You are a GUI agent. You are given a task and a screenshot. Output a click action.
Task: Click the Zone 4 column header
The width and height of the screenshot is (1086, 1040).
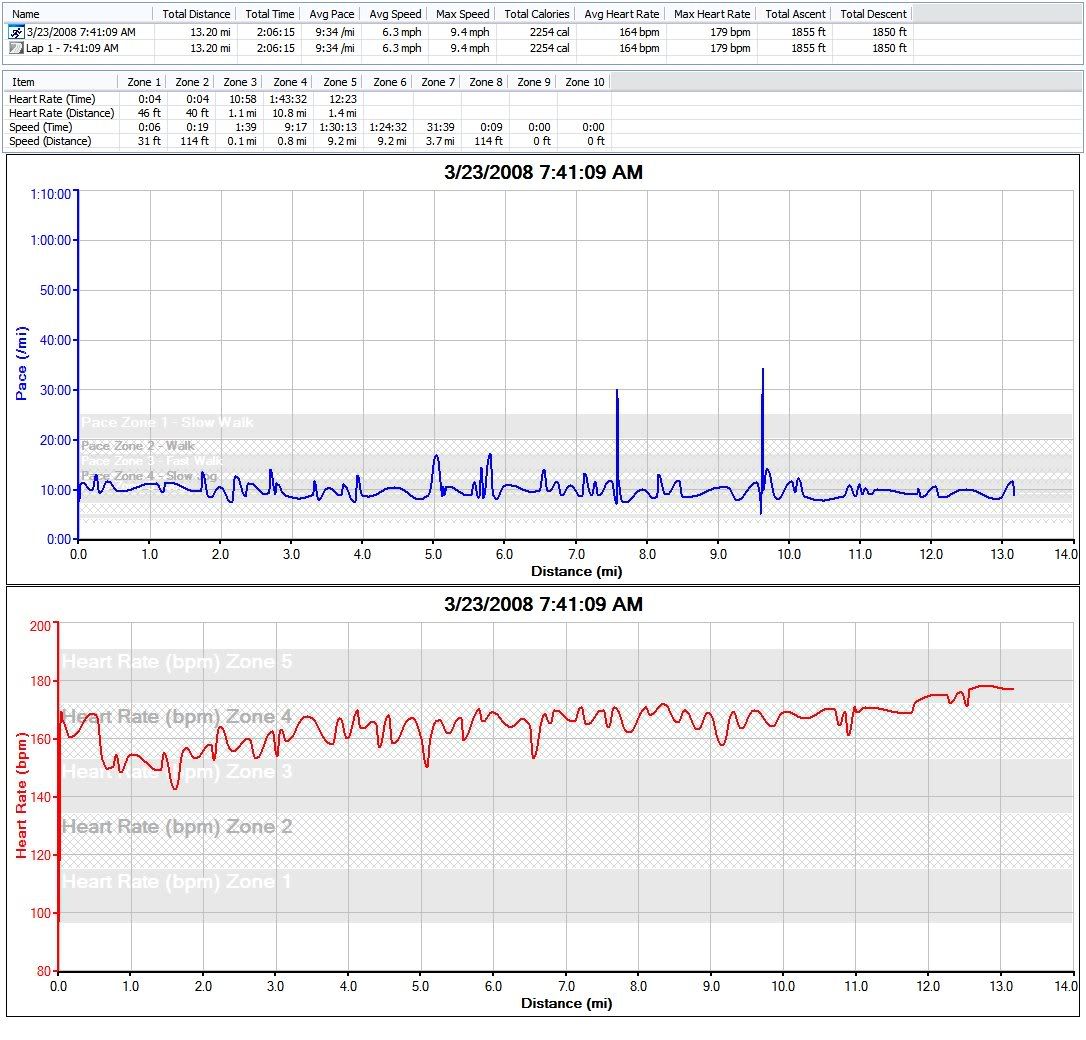[290, 82]
